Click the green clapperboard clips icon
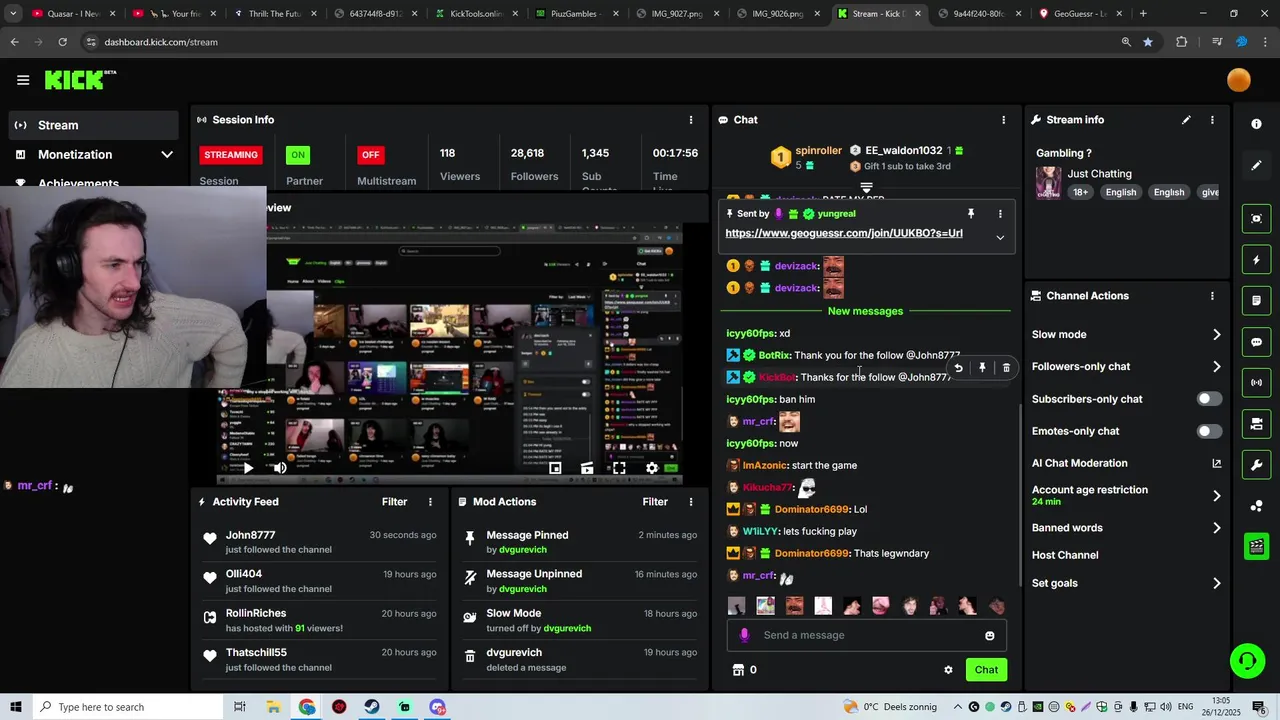The height and width of the screenshot is (720, 1280). pos(1256,546)
